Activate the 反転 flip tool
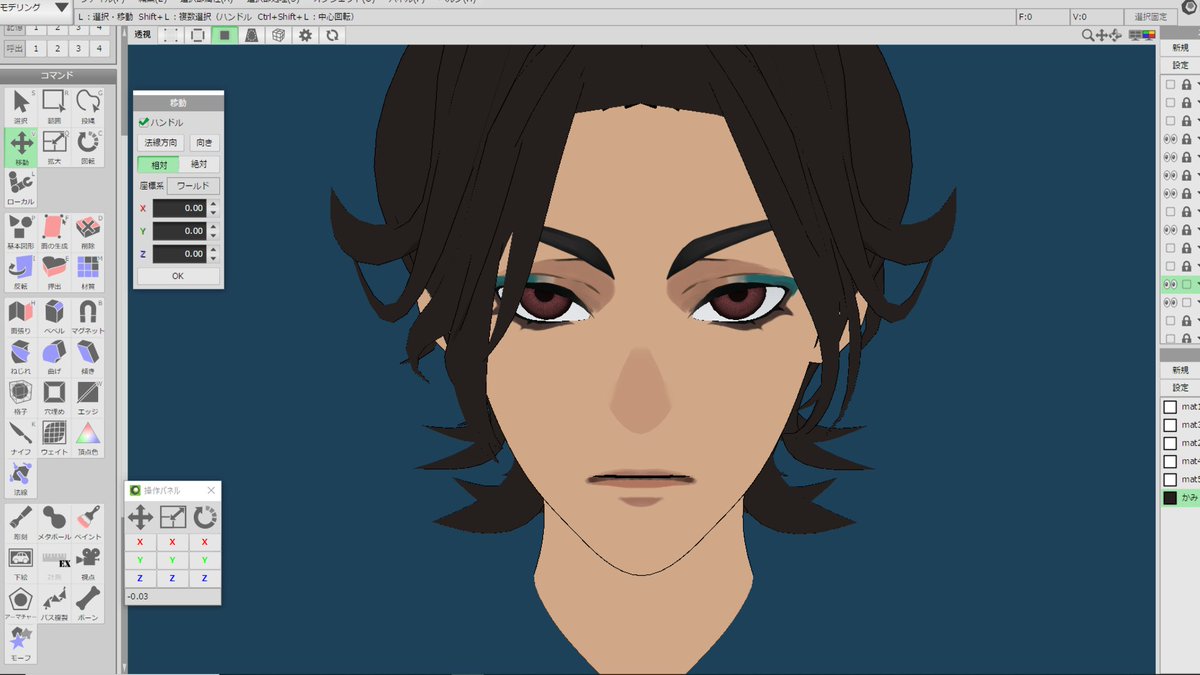Viewport: 1200px width, 675px height. [21, 272]
